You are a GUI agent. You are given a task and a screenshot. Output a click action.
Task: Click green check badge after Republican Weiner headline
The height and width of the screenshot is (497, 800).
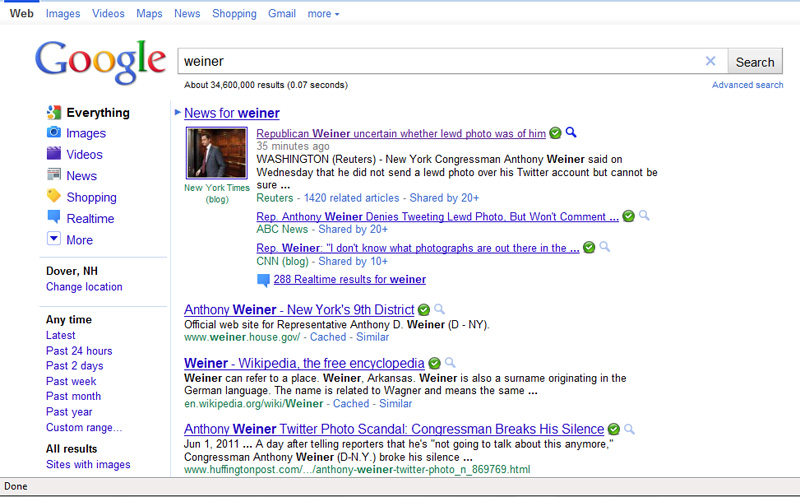pyautogui.click(x=555, y=133)
